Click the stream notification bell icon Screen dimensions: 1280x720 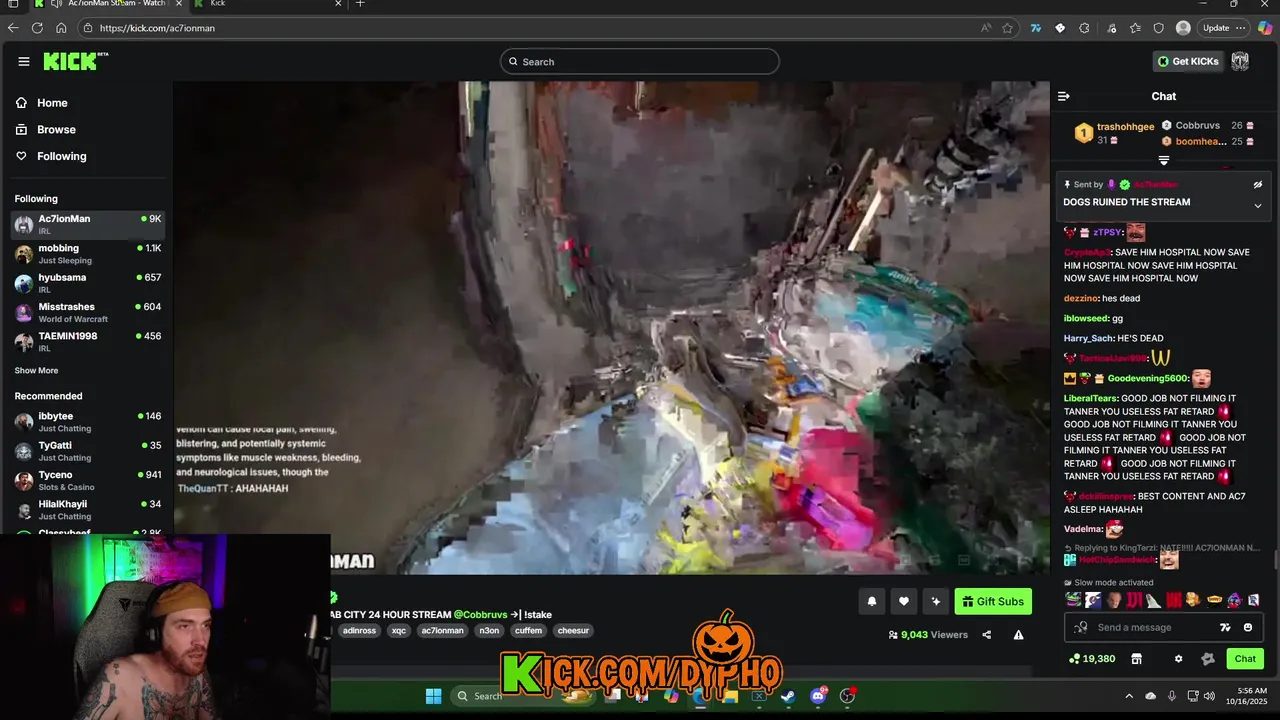(x=871, y=601)
